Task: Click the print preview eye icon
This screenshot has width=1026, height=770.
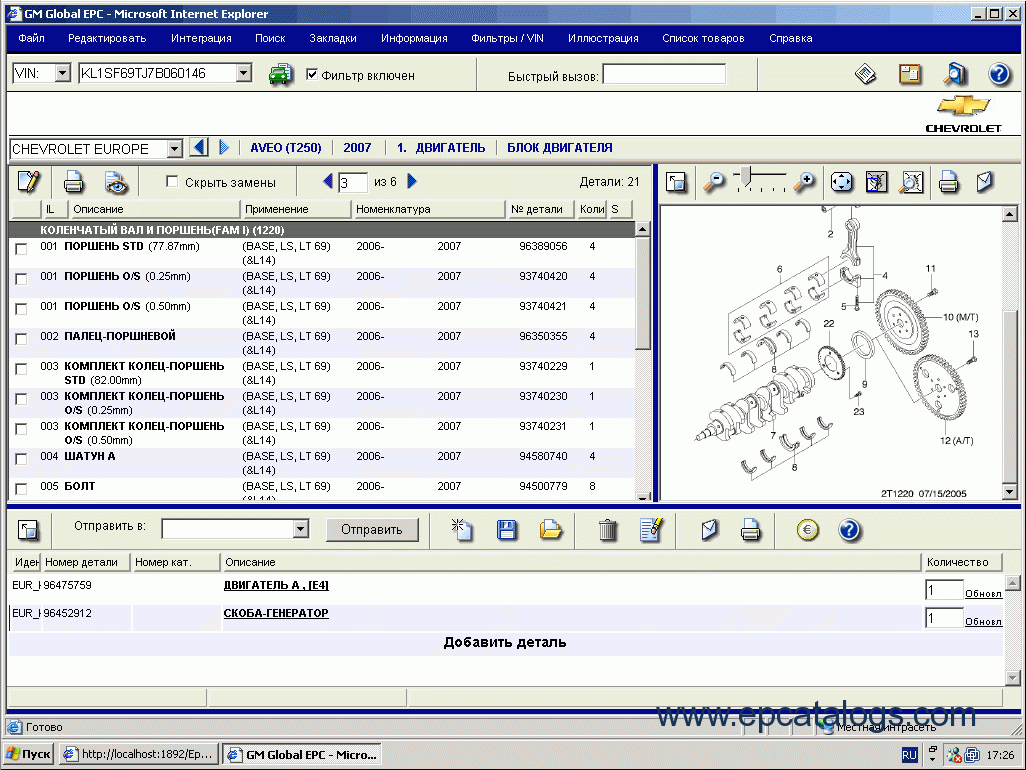Action: tap(116, 183)
